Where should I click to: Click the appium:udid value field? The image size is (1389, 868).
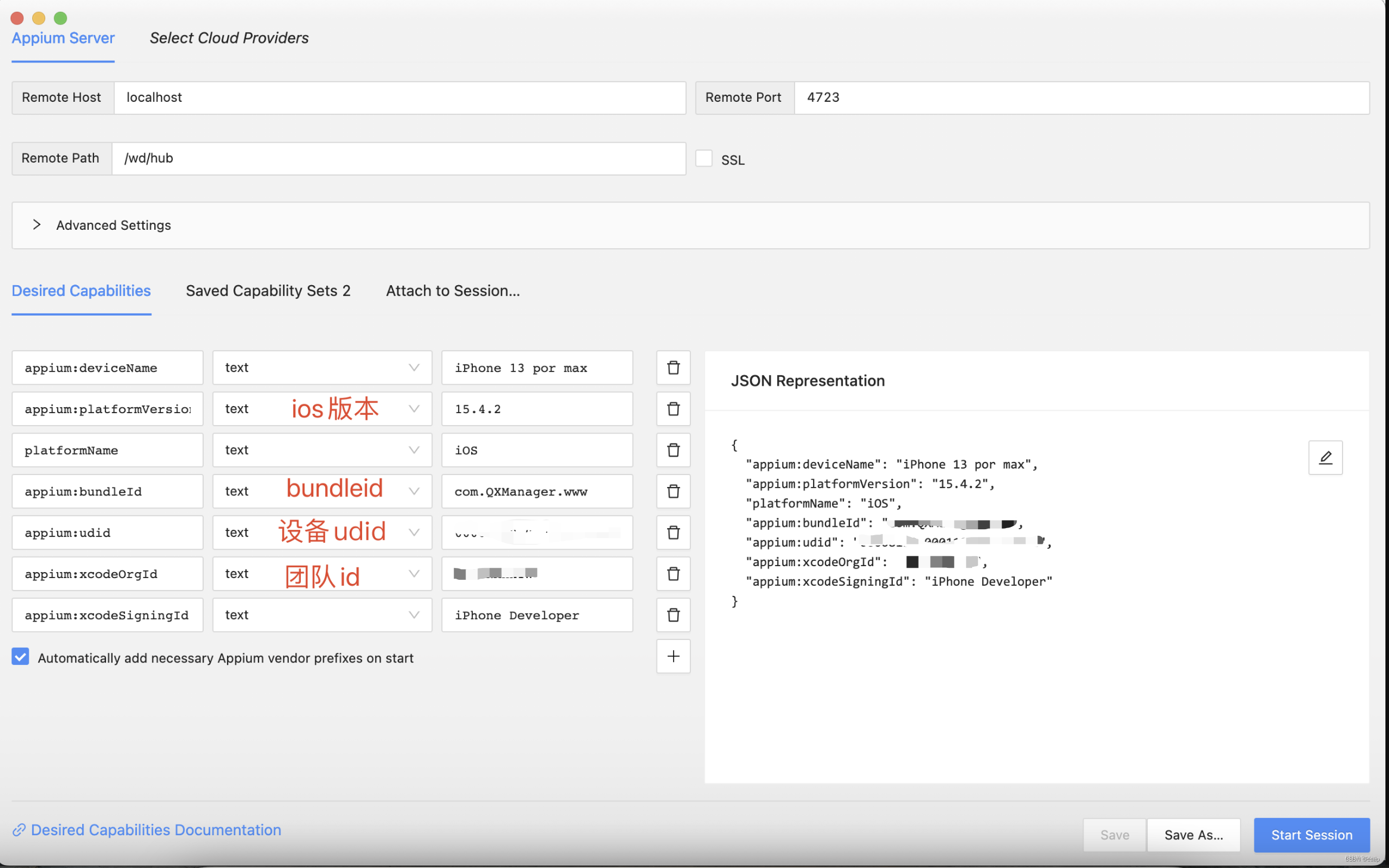pos(537,532)
